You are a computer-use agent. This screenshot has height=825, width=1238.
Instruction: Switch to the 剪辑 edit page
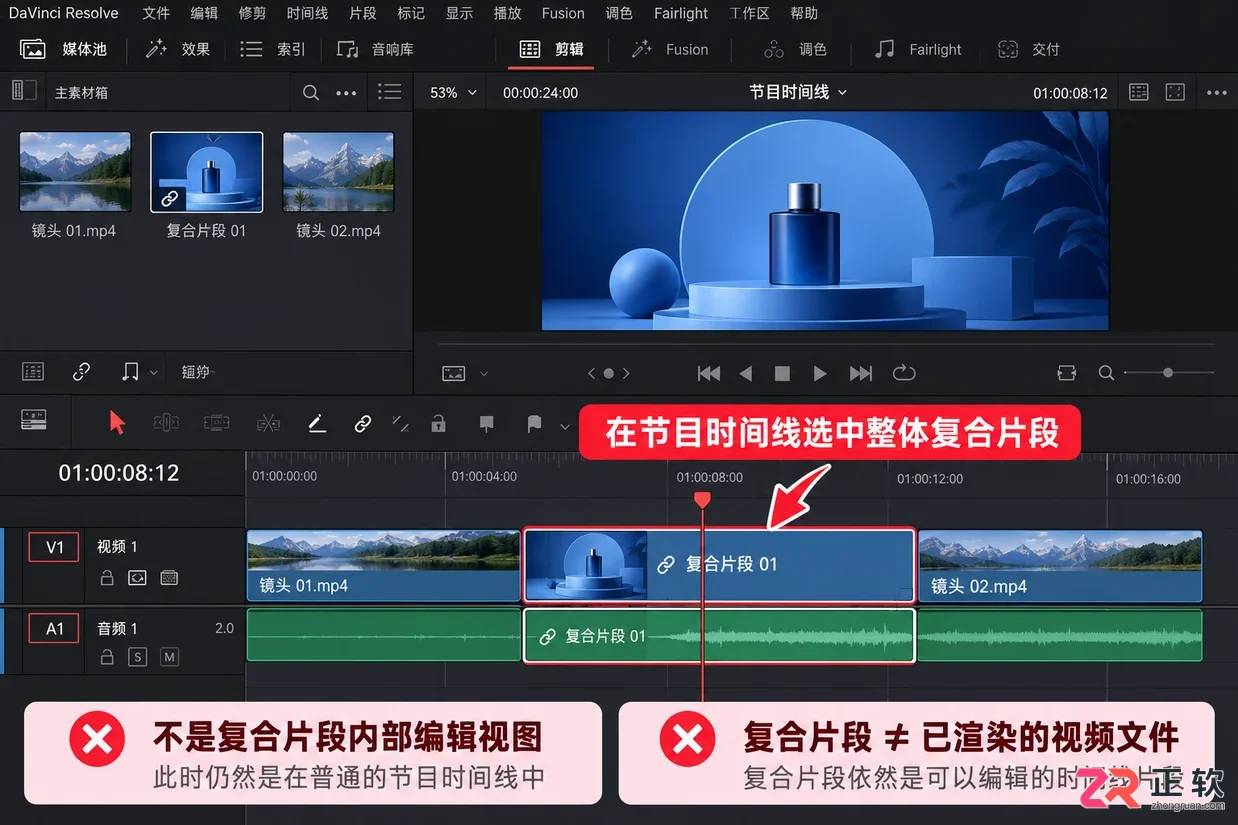click(x=551, y=49)
